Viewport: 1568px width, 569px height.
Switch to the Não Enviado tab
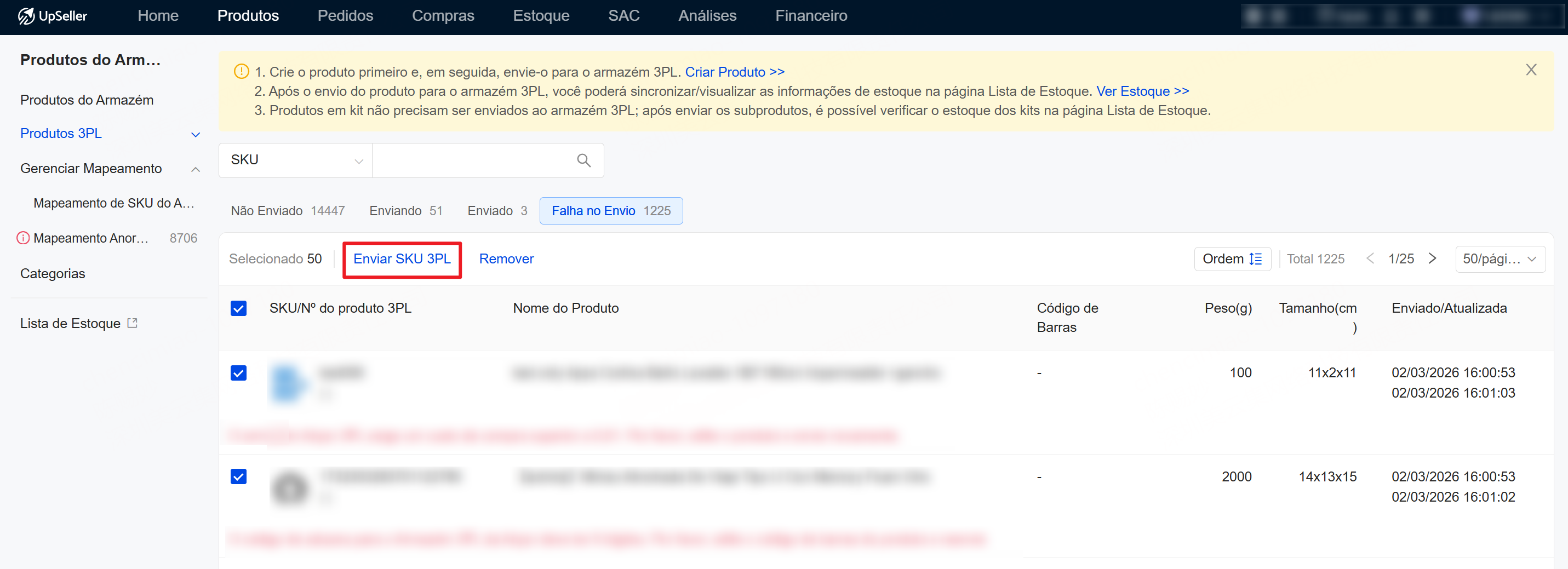287,211
